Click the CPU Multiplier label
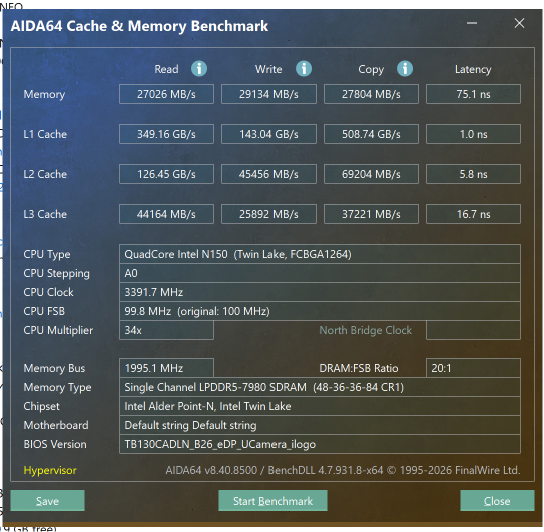 coord(58,330)
